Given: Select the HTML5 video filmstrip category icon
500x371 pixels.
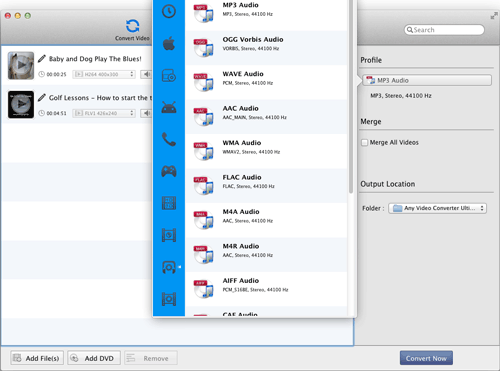Looking at the screenshot, I should pos(169,203).
